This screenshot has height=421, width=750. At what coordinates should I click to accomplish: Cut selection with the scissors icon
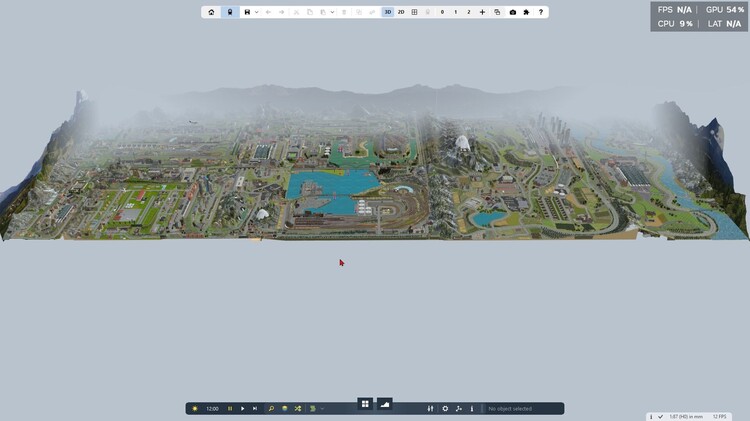297,12
